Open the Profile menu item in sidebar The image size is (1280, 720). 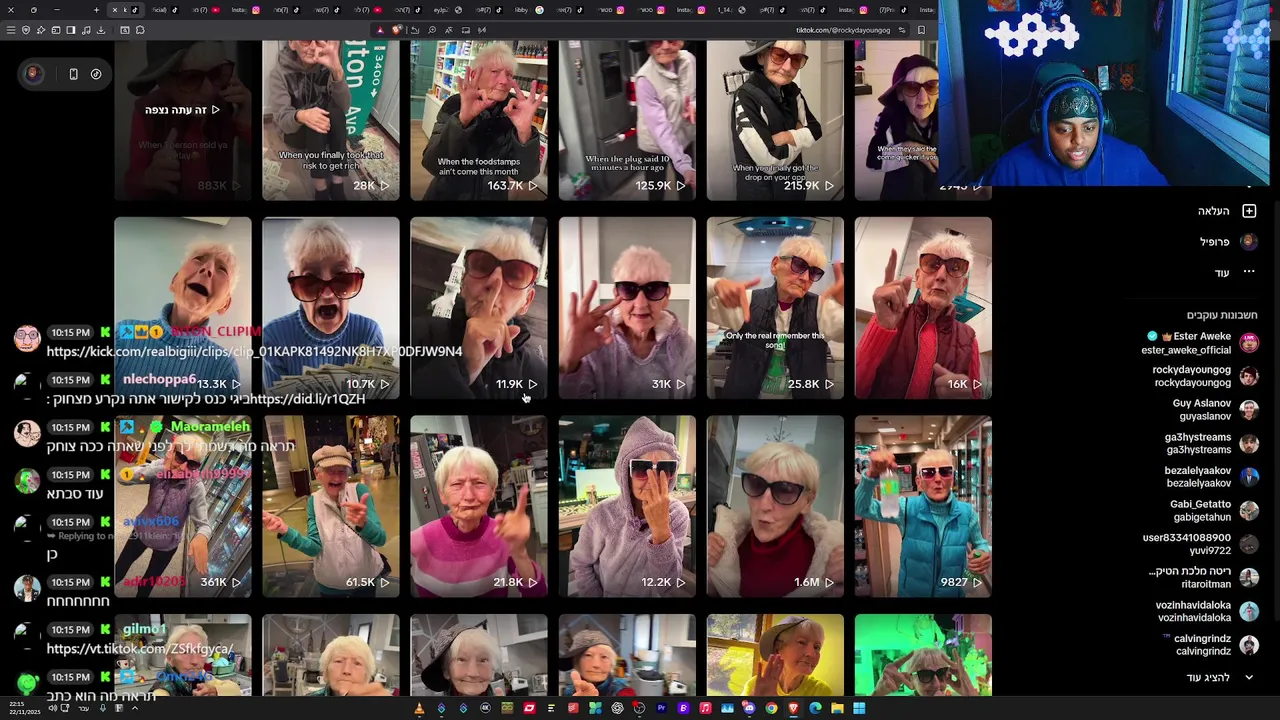click(1228, 242)
